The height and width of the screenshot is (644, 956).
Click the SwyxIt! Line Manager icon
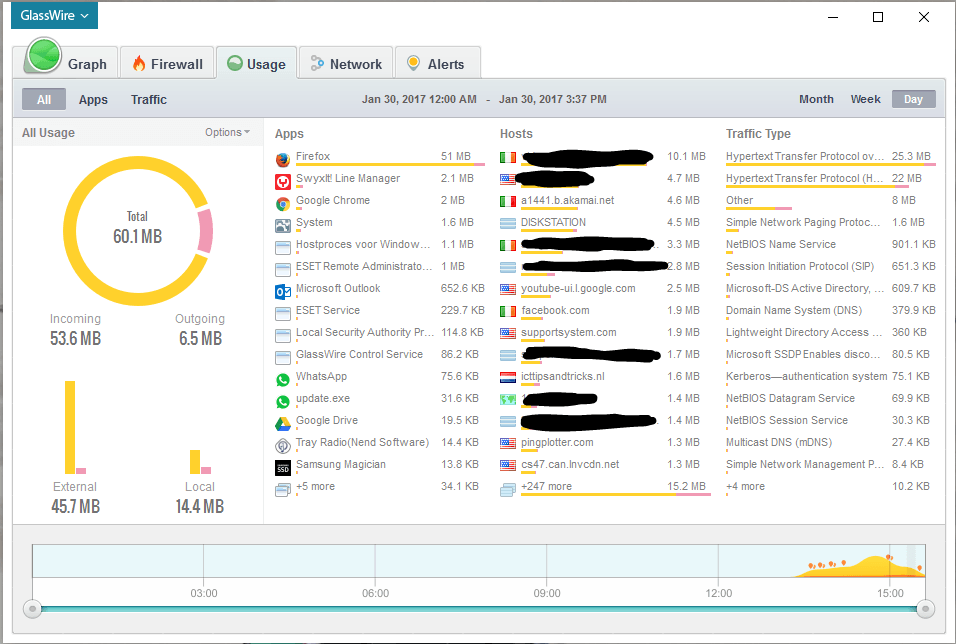(282, 182)
